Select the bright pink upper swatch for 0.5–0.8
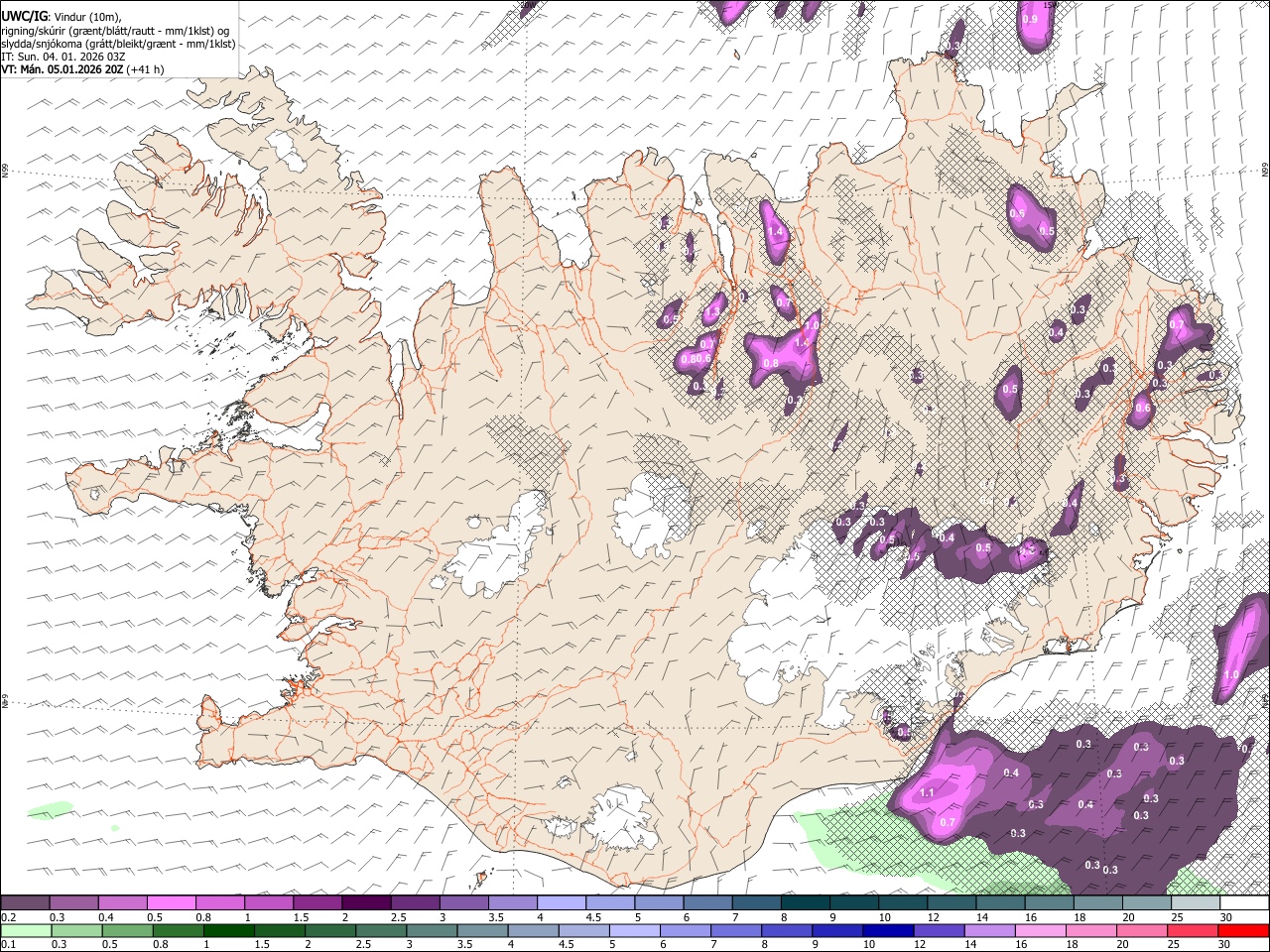This screenshot has height=952, width=1270. [171, 902]
